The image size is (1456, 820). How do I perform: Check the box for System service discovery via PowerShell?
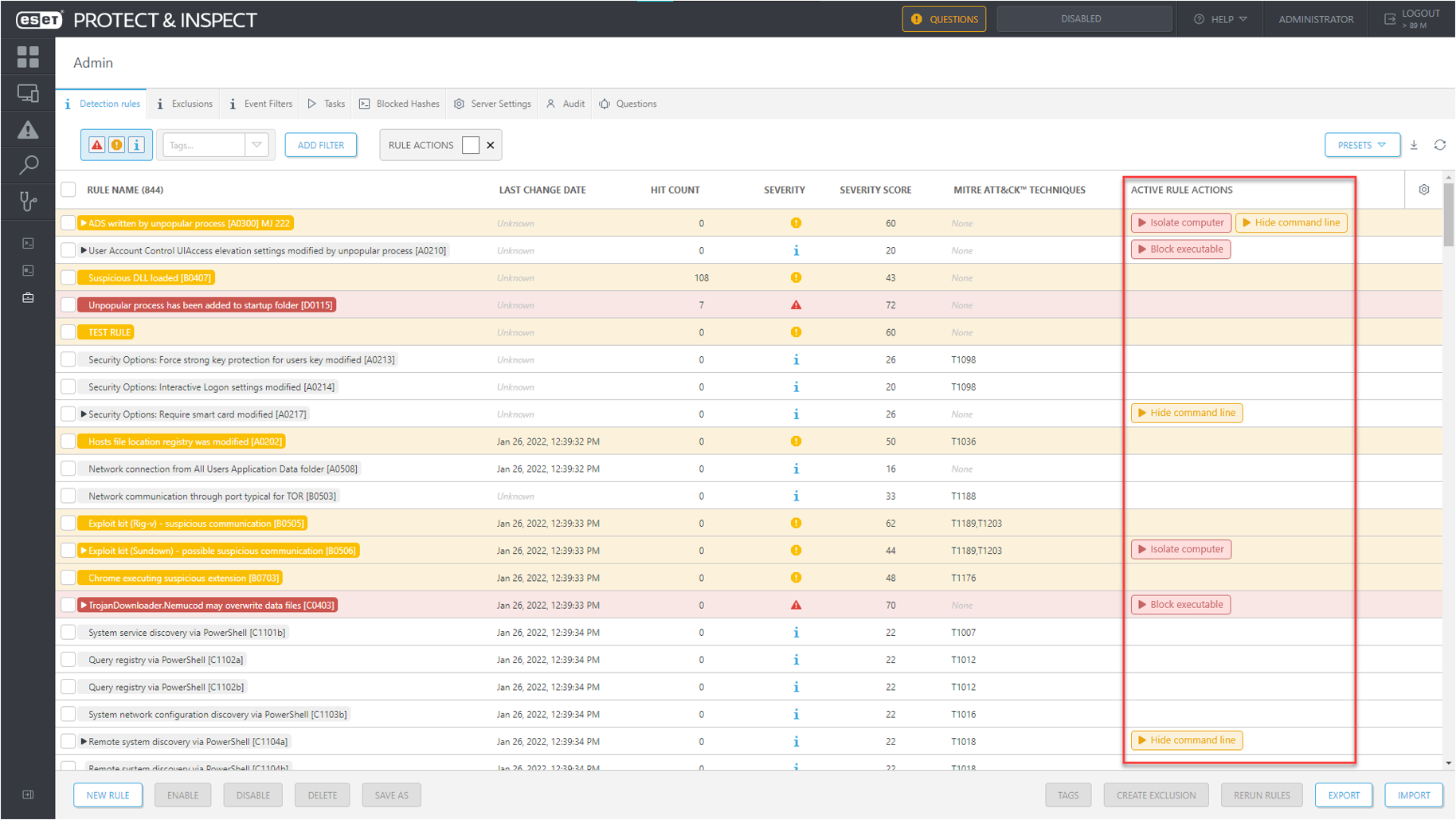pos(68,633)
